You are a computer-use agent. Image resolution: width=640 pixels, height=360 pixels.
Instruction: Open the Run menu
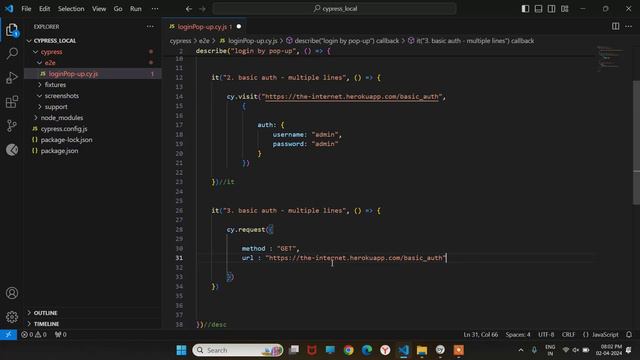[136, 9]
